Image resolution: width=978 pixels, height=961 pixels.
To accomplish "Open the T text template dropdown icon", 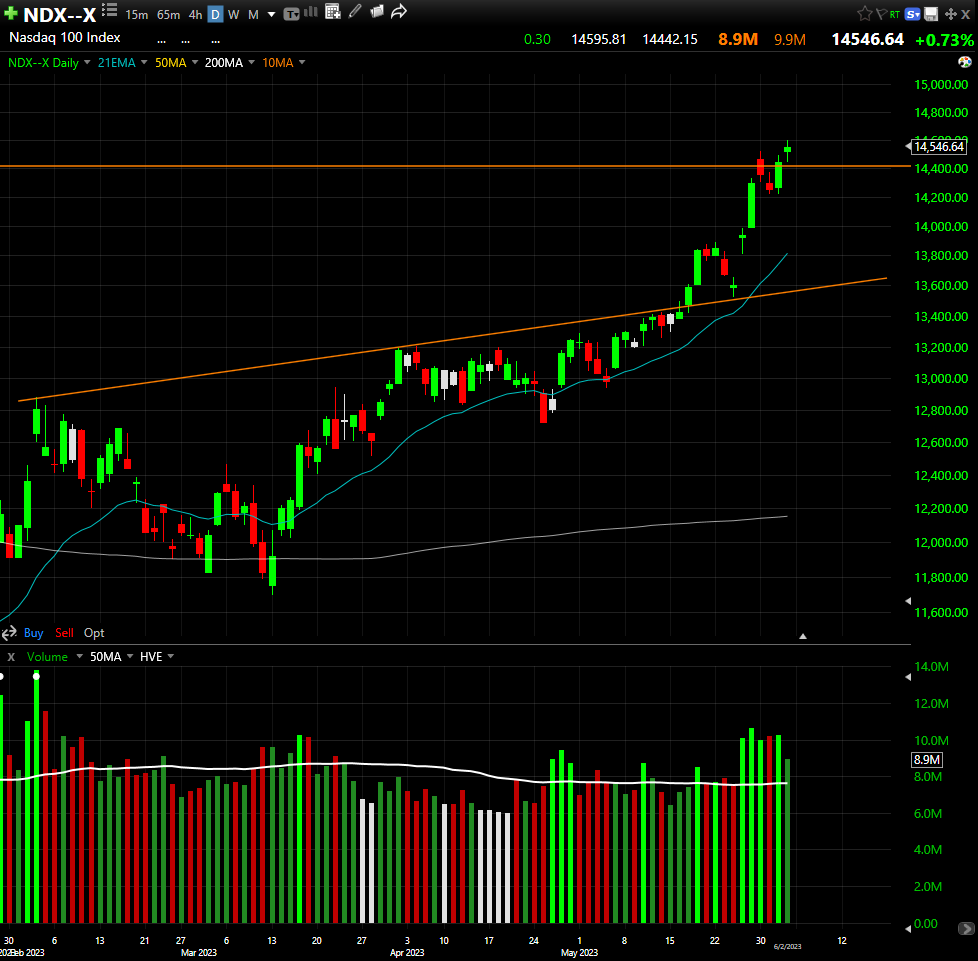I will [x=291, y=14].
